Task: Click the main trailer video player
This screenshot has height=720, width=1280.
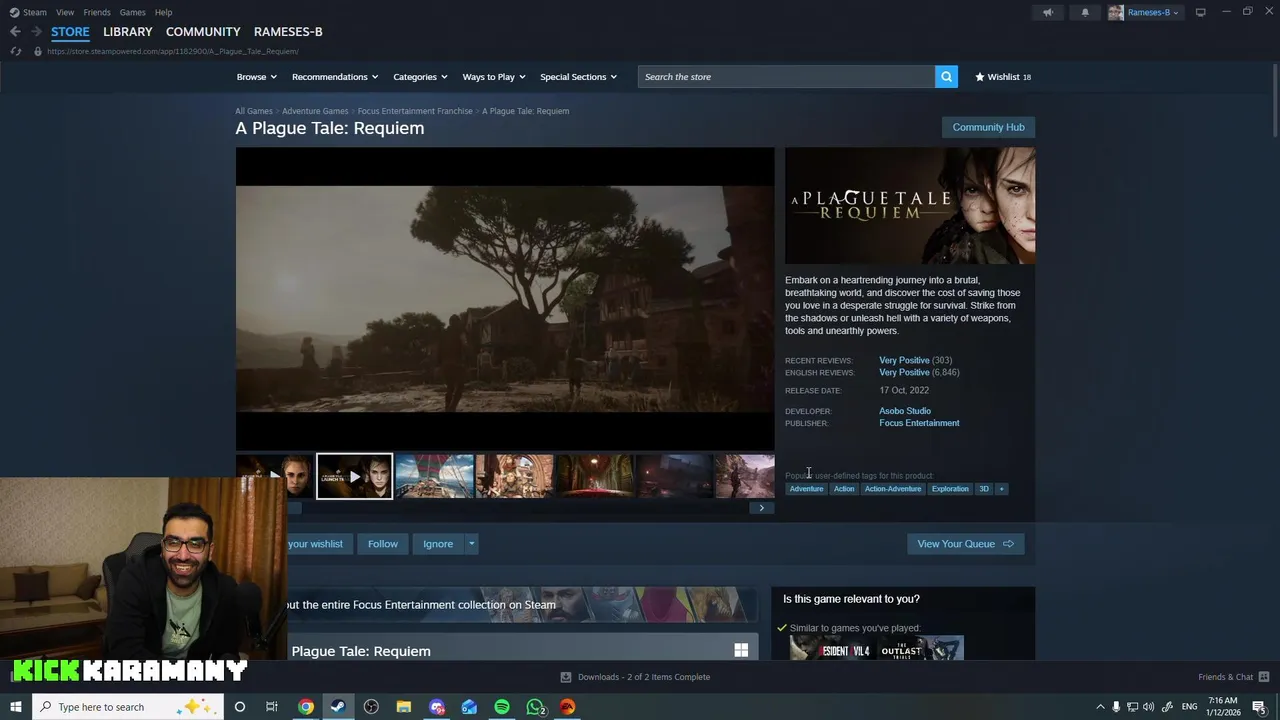Action: coord(505,299)
